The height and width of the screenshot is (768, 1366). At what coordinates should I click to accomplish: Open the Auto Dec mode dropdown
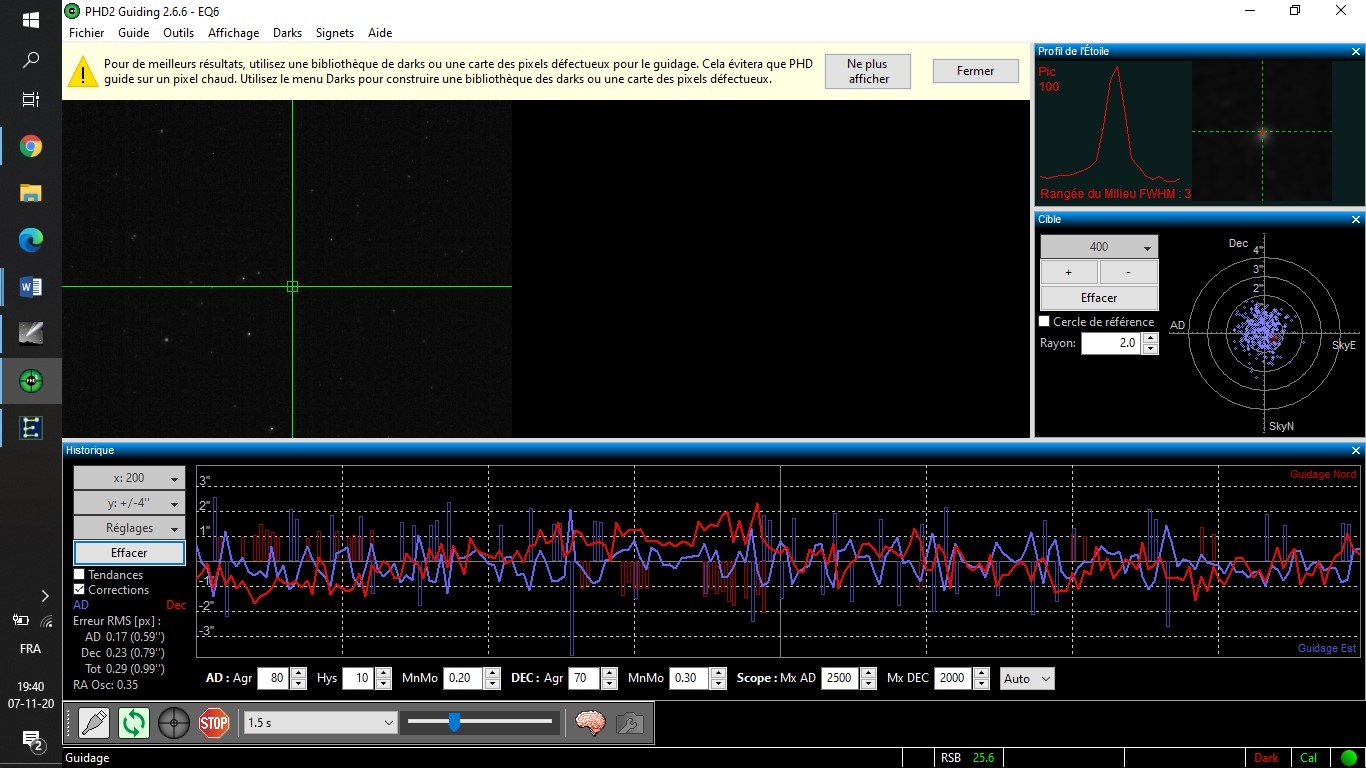click(1027, 678)
